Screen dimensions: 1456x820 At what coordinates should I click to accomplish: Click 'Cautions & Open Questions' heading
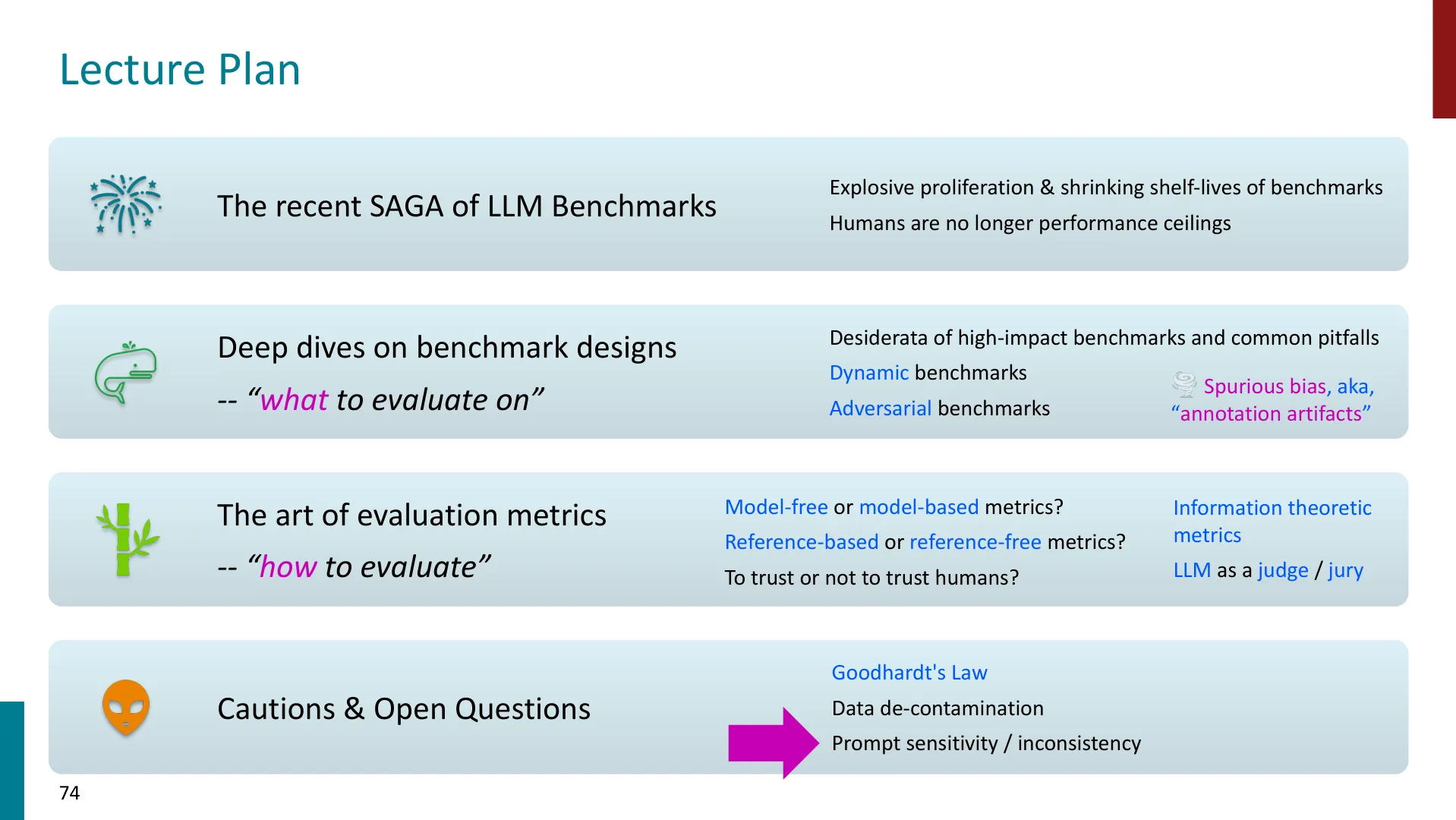pos(404,708)
